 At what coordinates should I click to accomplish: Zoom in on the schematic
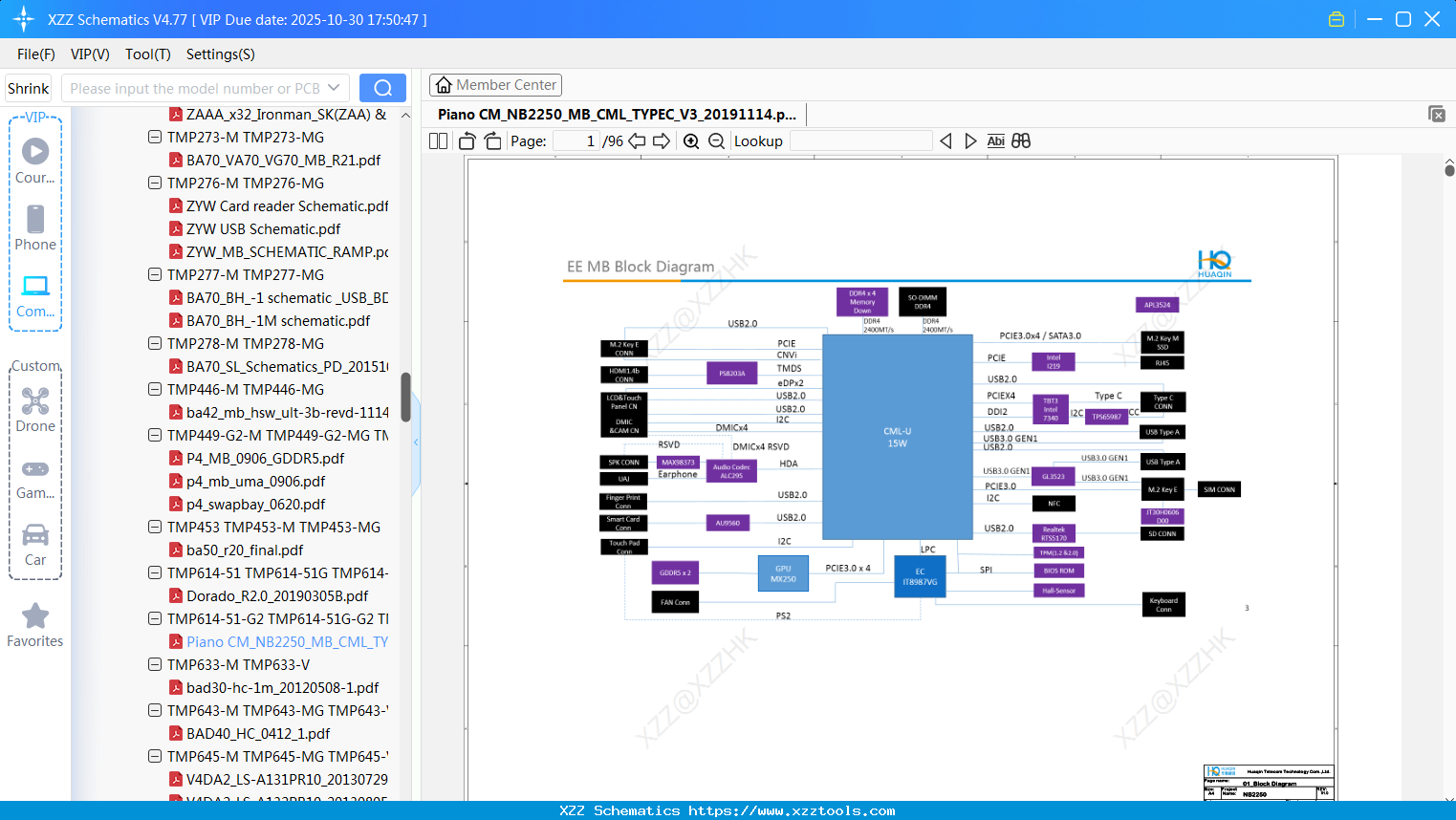pos(691,141)
